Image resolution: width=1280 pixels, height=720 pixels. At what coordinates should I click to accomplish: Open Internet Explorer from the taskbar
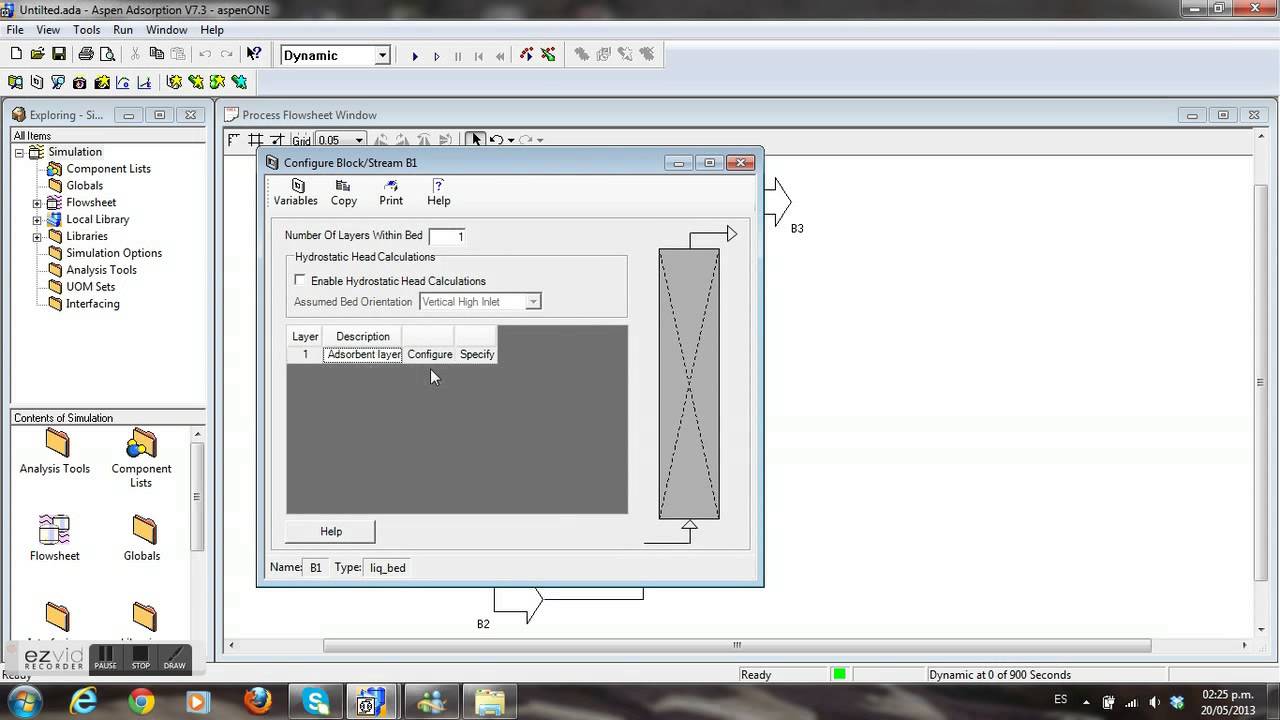[x=85, y=702]
